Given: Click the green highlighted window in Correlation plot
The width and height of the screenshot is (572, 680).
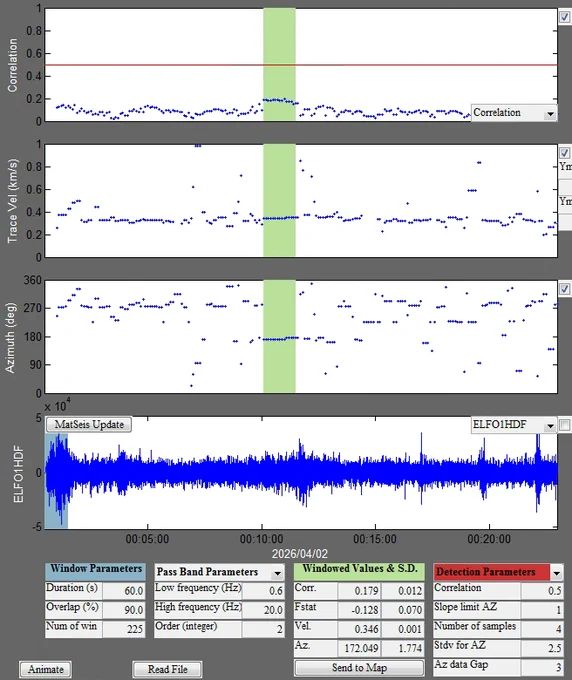Looking at the screenshot, I should click(279, 64).
